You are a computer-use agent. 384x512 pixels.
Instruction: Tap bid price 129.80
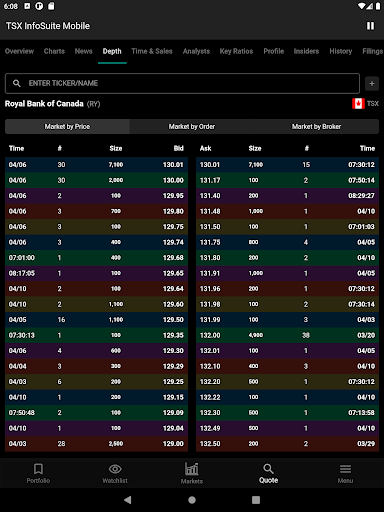point(173,211)
